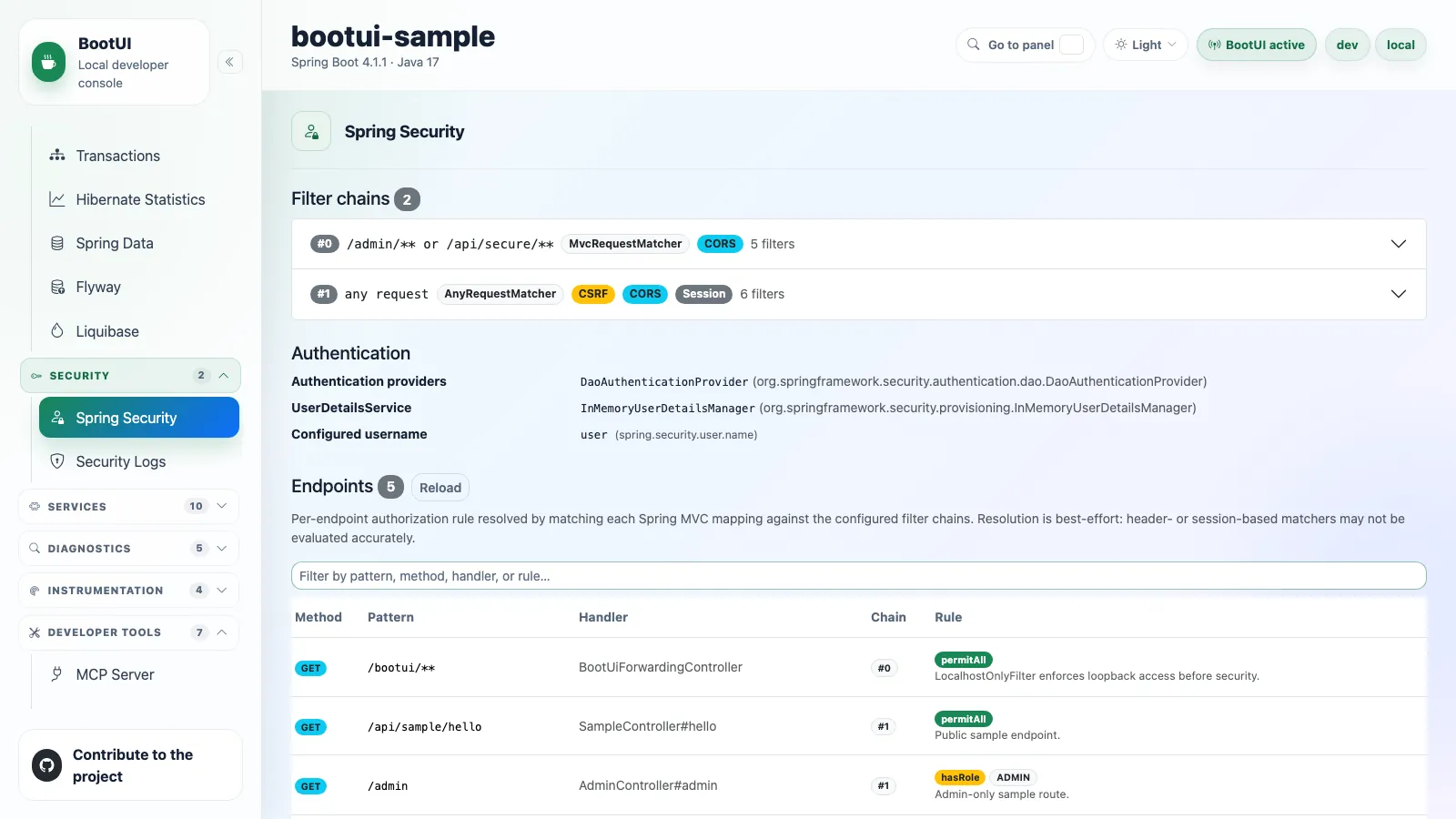Screen dimensions: 1456x819
Task: Collapse the Security sidebar section
Action: [130, 376]
